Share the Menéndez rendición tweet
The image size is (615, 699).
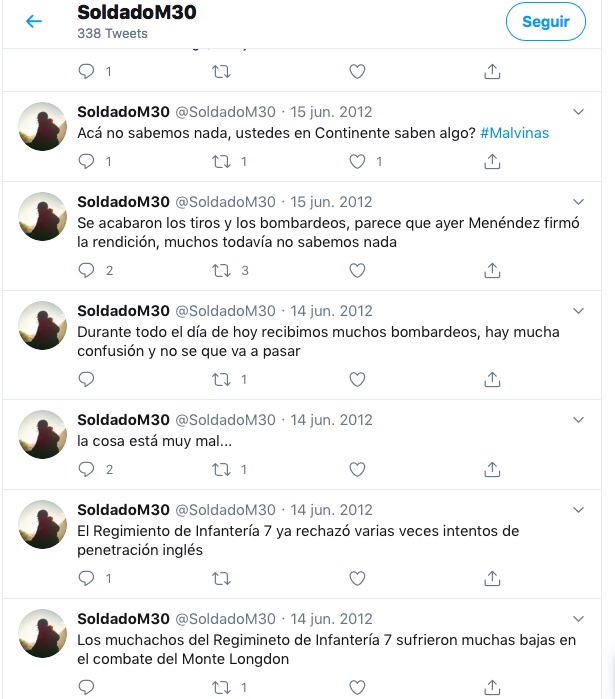point(492,270)
